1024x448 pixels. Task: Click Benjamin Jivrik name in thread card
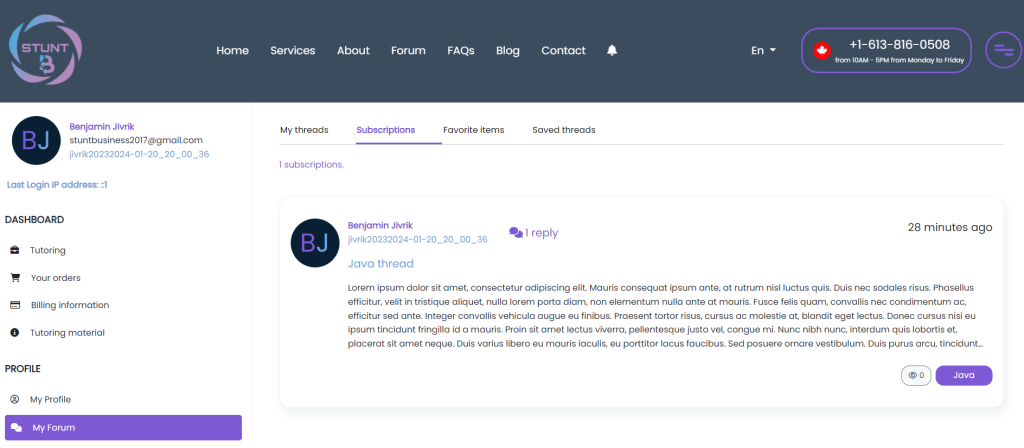pyautogui.click(x=380, y=225)
